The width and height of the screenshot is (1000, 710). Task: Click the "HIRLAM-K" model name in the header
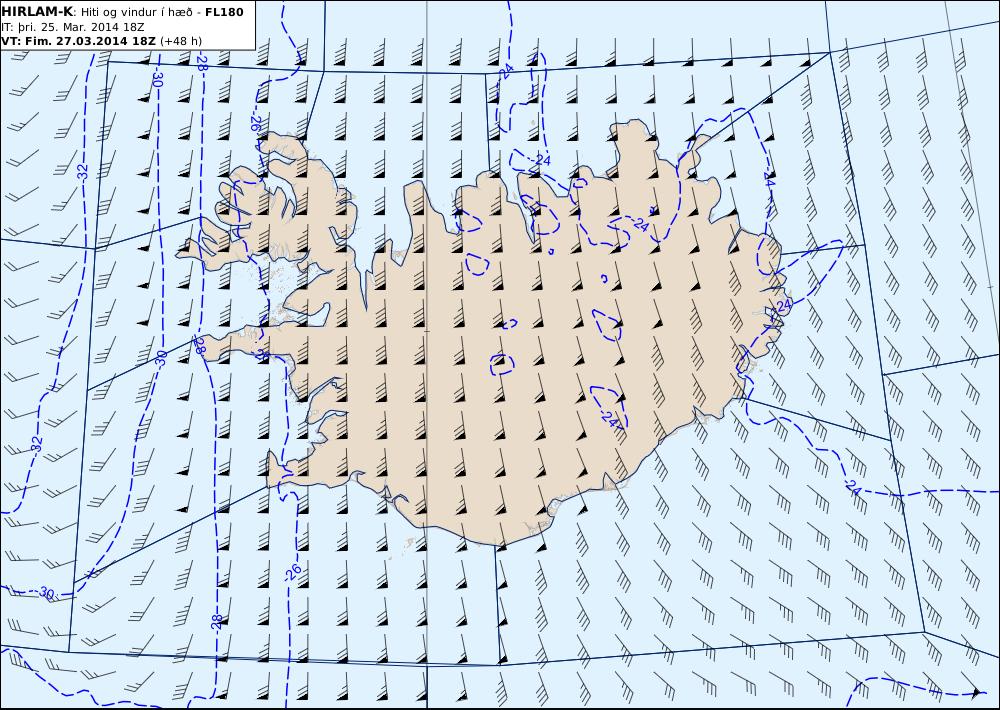(38, 12)
